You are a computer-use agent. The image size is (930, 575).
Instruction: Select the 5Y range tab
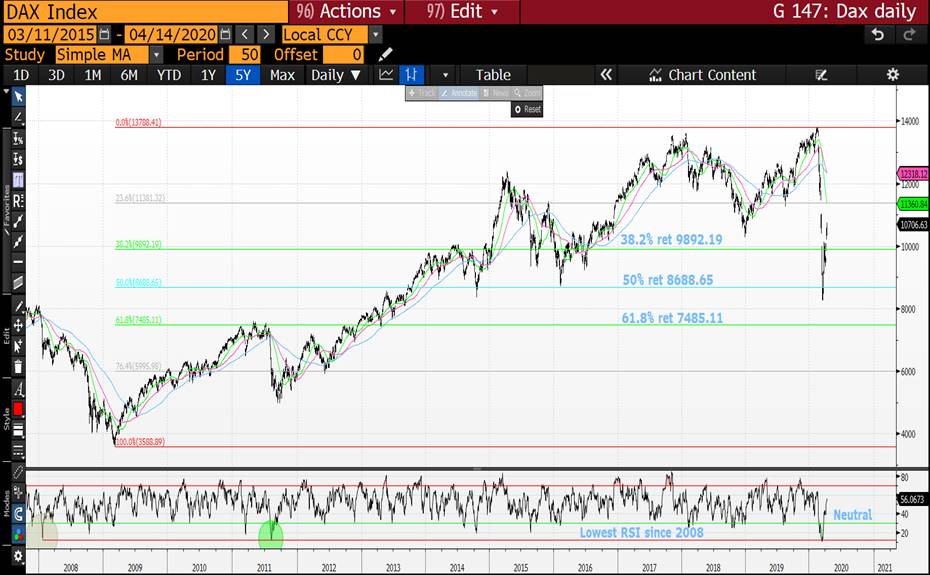coord(243,75)
